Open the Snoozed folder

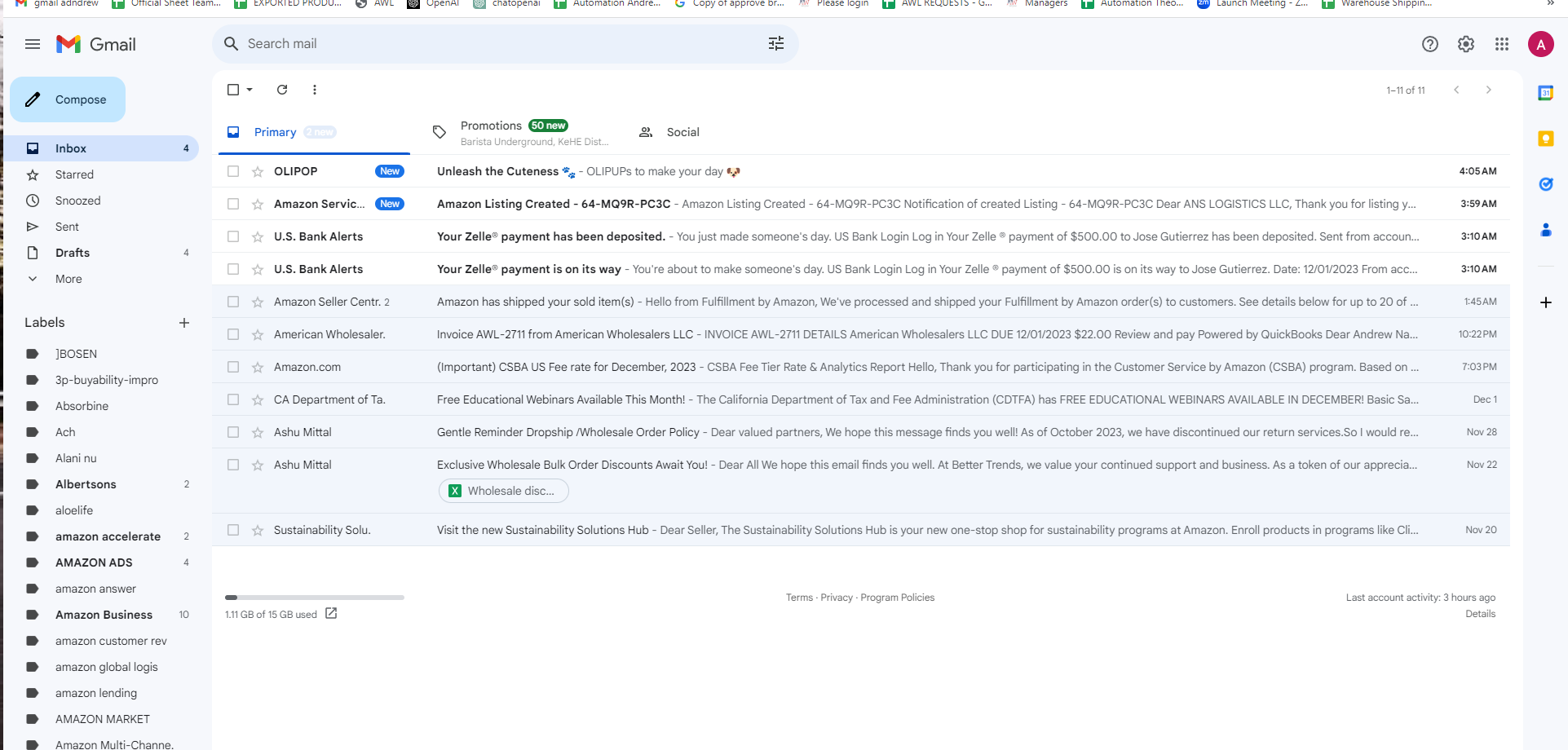pyautogui.click(x=101, y=201)
